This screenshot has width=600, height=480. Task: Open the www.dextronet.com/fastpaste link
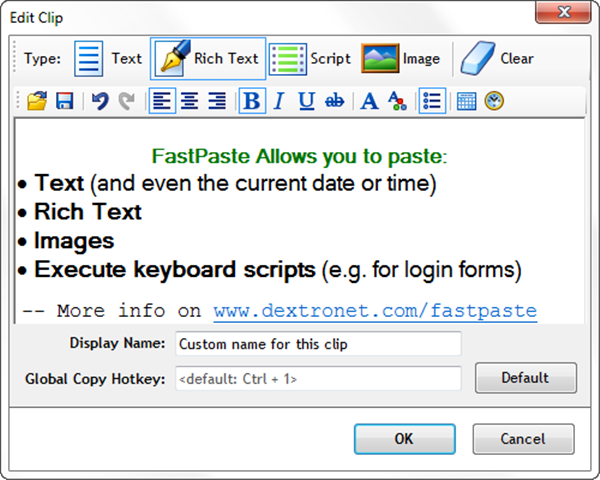coord(375,311)
